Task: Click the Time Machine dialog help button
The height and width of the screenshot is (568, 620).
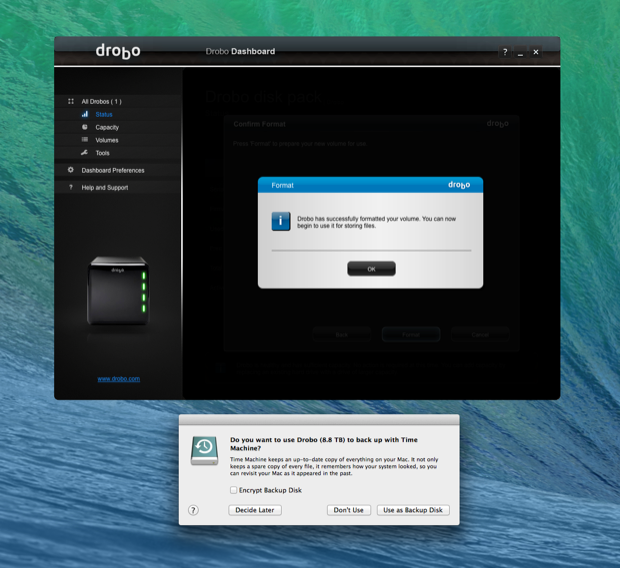Action: 193,510
